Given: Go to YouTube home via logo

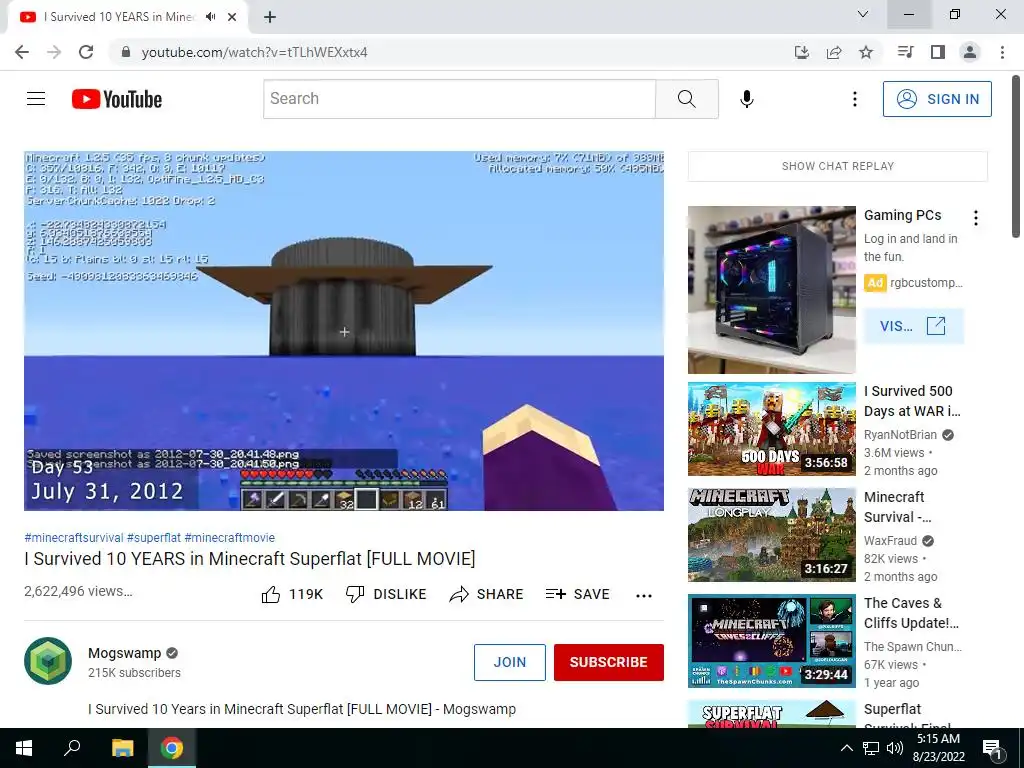Looking at the screenshot, I should (x=117, y=99).
